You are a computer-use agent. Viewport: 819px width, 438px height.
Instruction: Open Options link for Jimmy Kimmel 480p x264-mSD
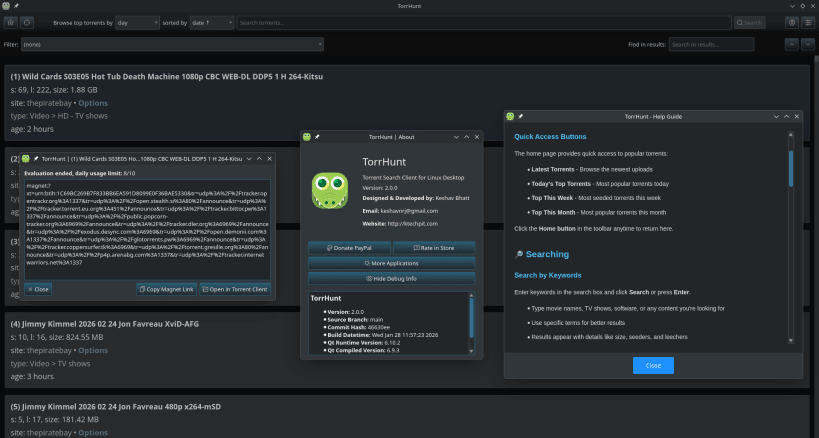click(93, 432)
